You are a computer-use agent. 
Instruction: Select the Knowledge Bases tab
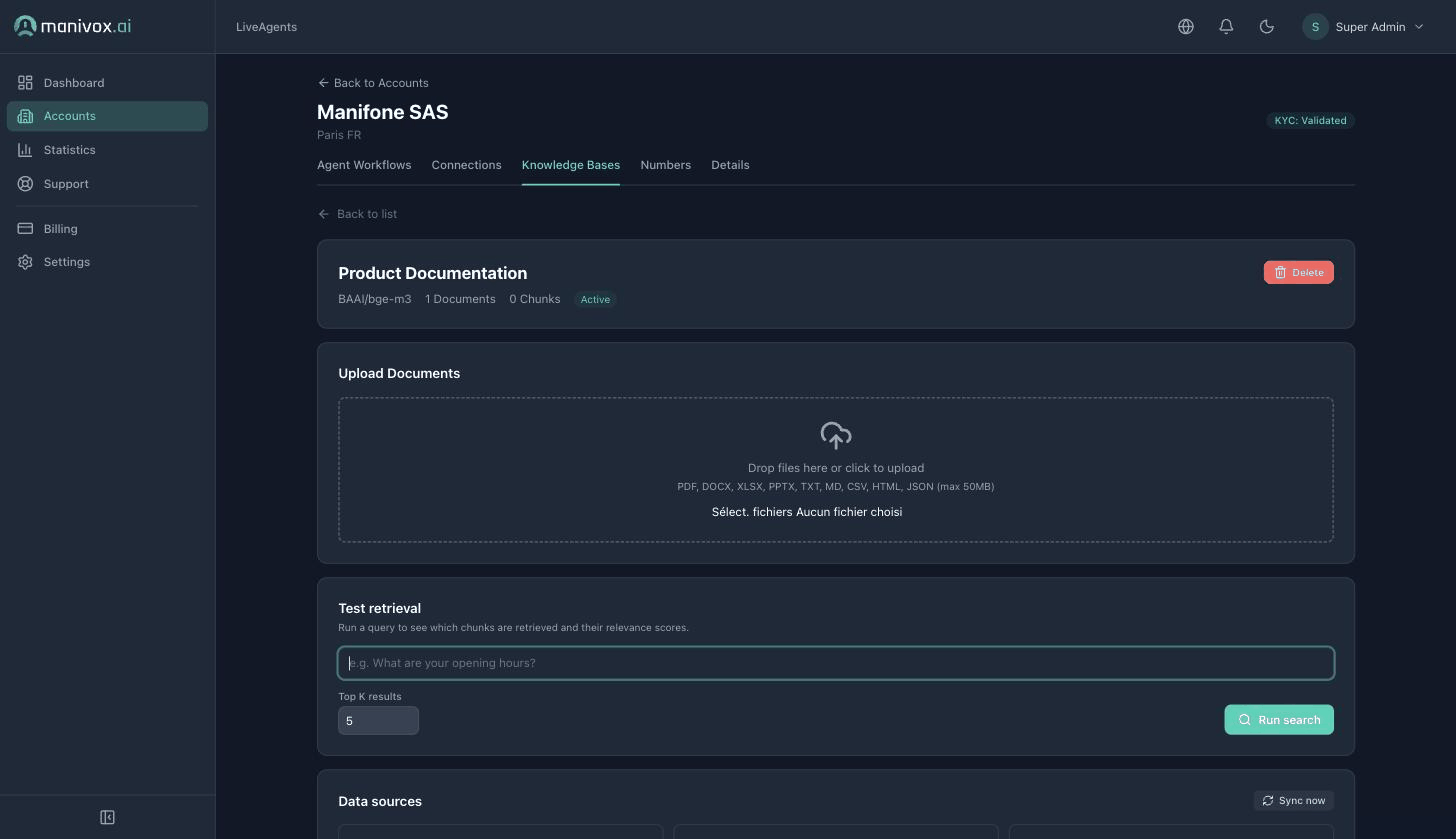(571, 165)
